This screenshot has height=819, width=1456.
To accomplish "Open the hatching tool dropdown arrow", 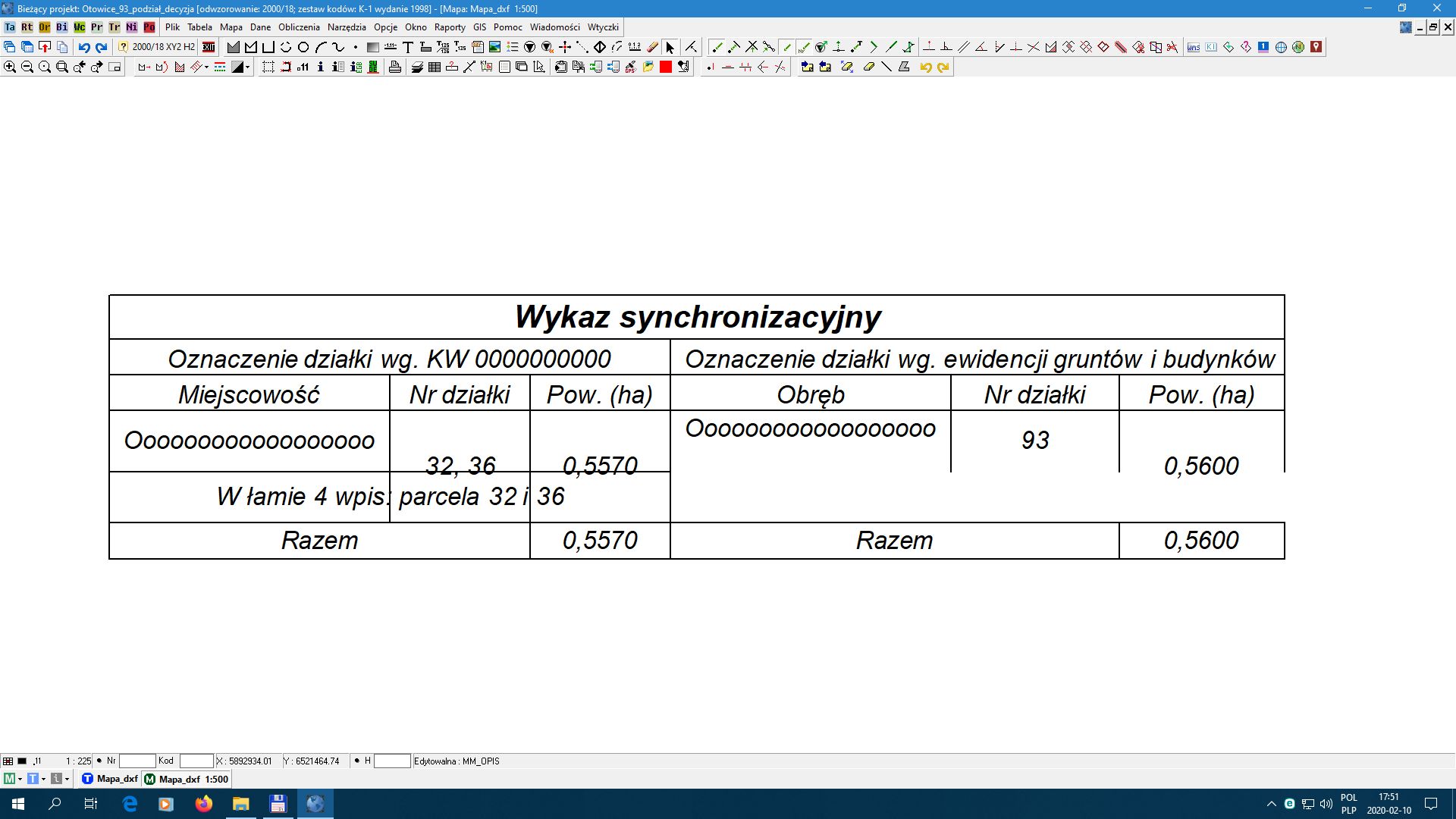I will [x=206, y=67].
